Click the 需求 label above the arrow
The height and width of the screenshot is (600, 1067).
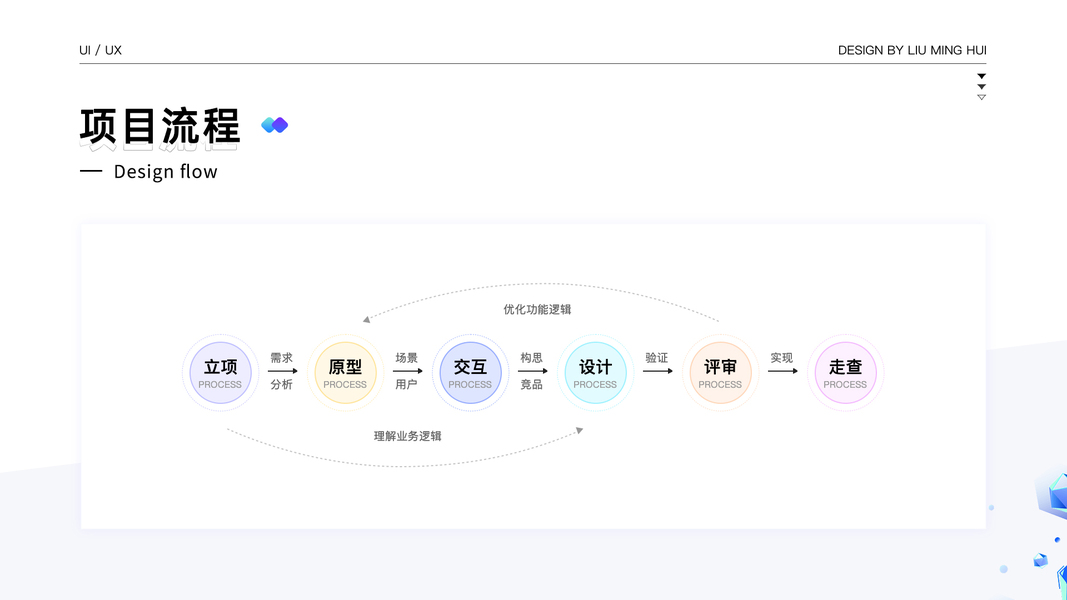281,358
